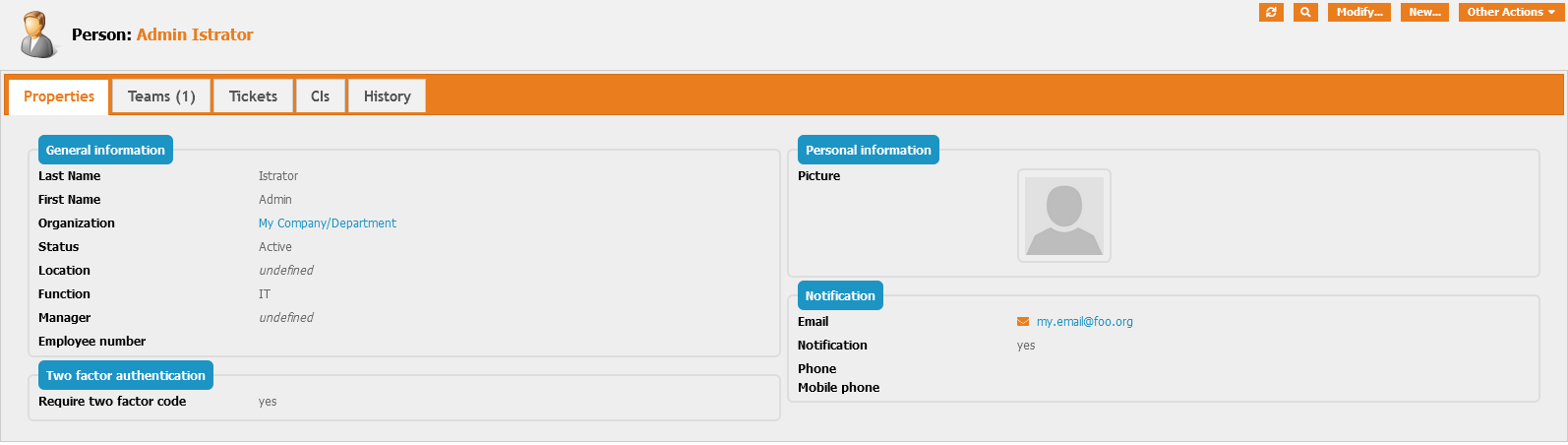Click the Two factor authentication section header
1568x445 pixels.
pos(125,375)
